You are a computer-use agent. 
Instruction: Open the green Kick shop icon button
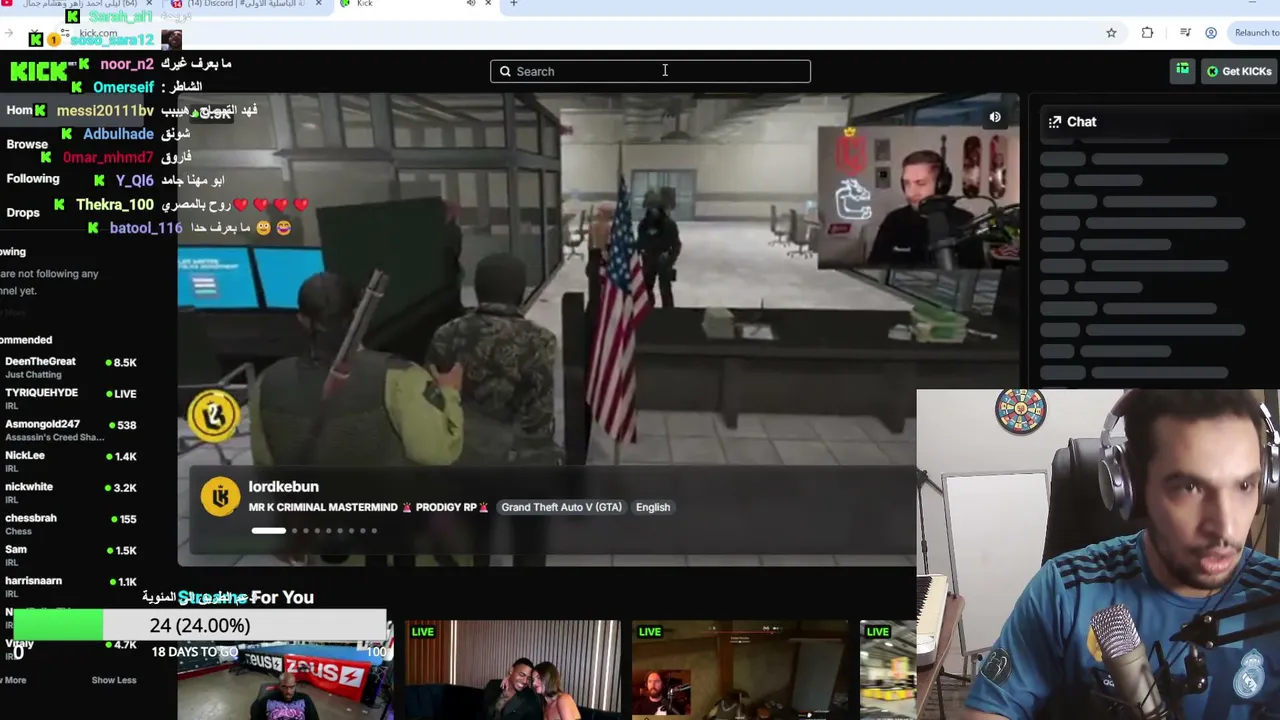click(1182, 70)
